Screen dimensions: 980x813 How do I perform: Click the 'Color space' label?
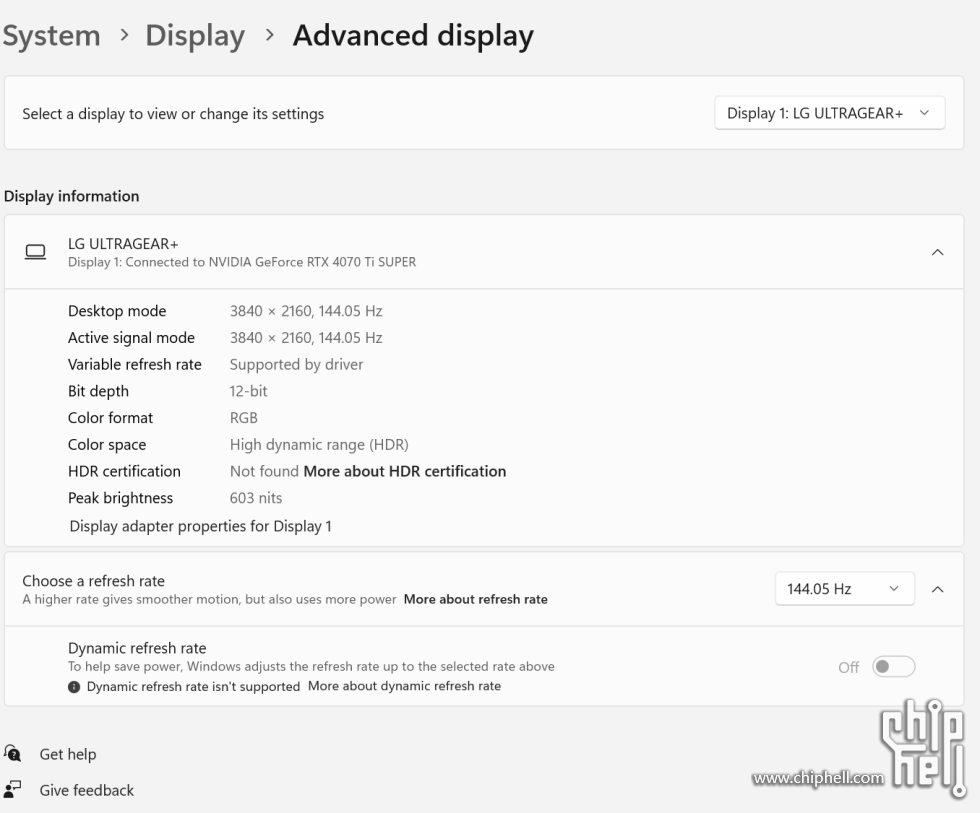pos(107,445)
